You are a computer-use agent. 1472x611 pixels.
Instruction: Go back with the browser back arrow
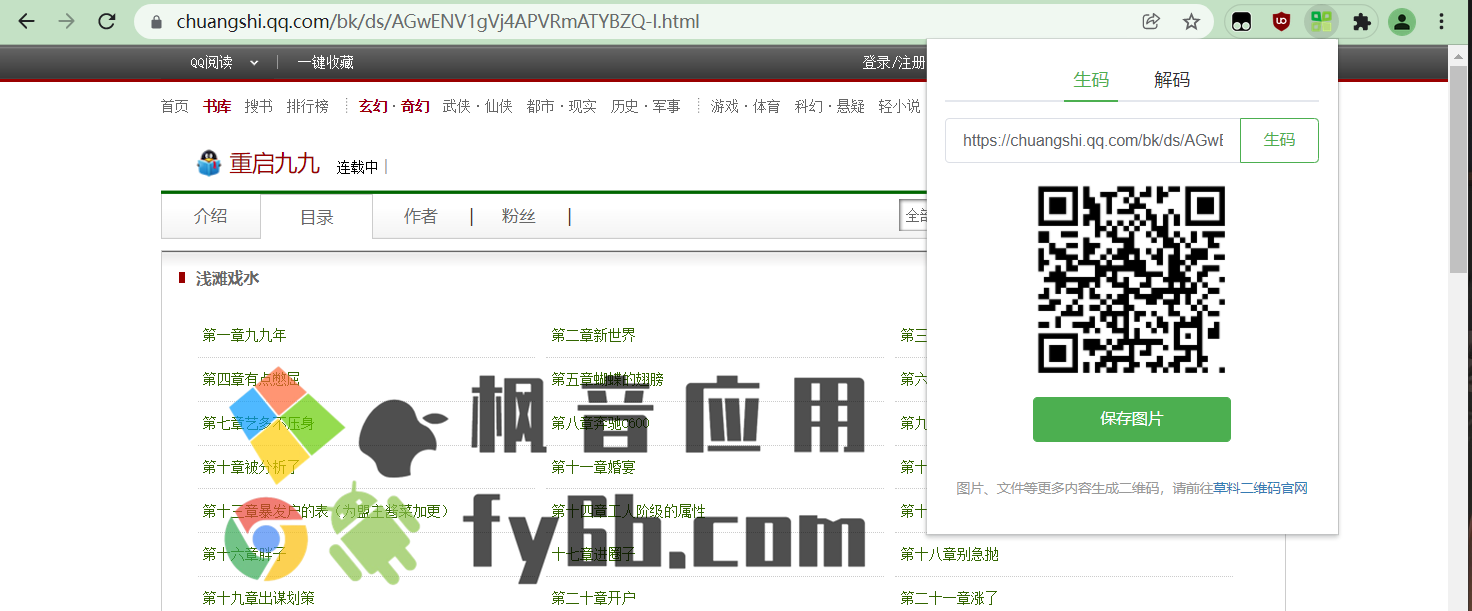[x=27, y=21]
